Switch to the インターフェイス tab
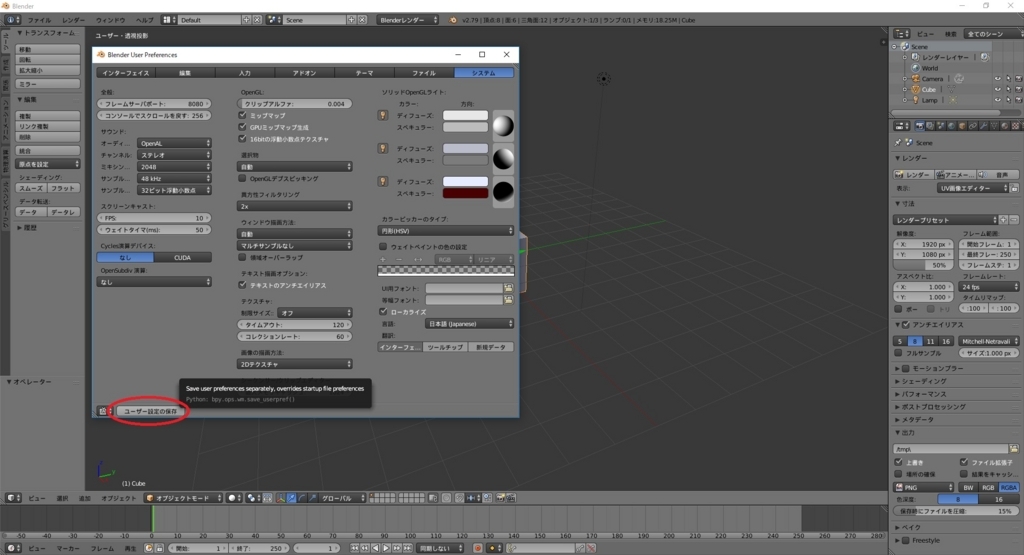Screen dimensions: 1024x555 (126, 73)
